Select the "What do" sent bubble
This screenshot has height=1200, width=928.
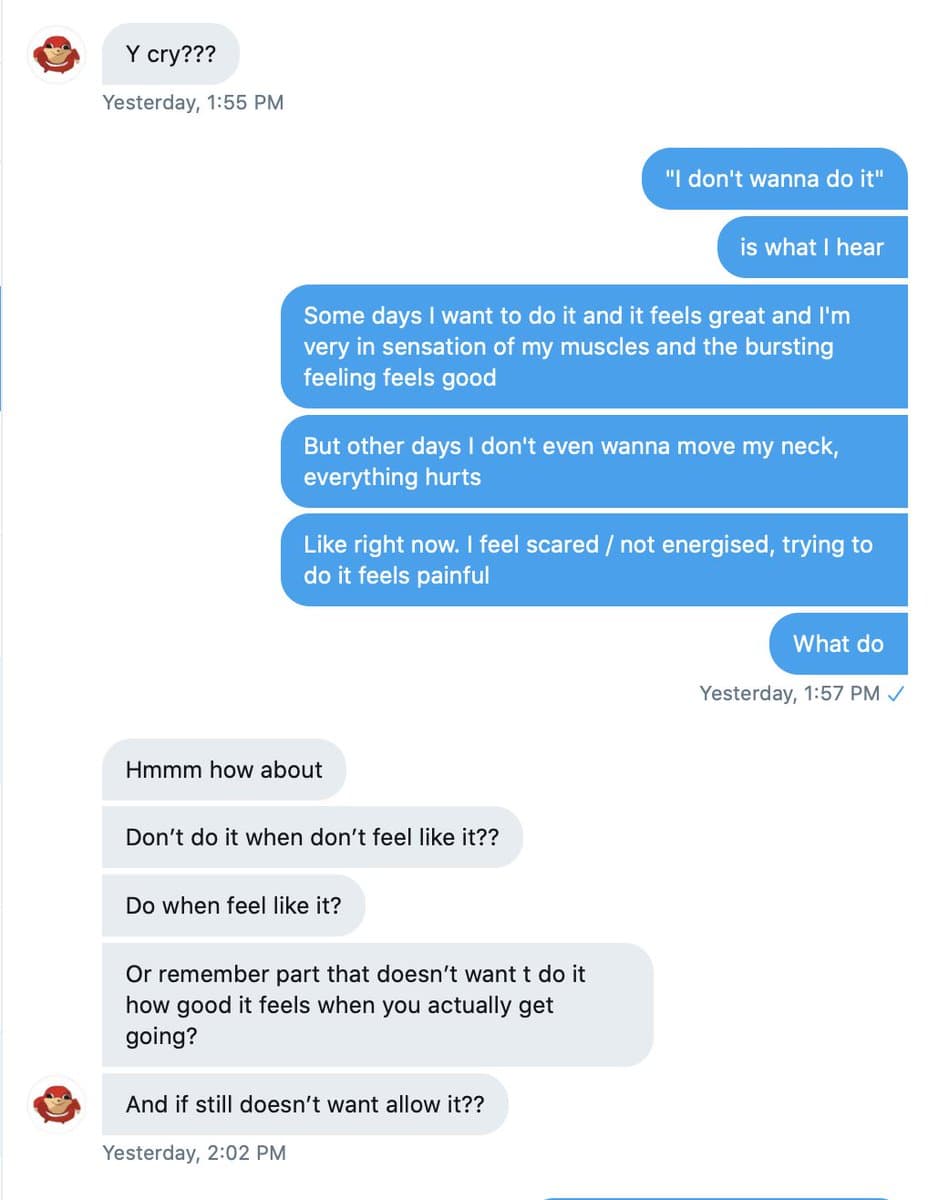838,643
